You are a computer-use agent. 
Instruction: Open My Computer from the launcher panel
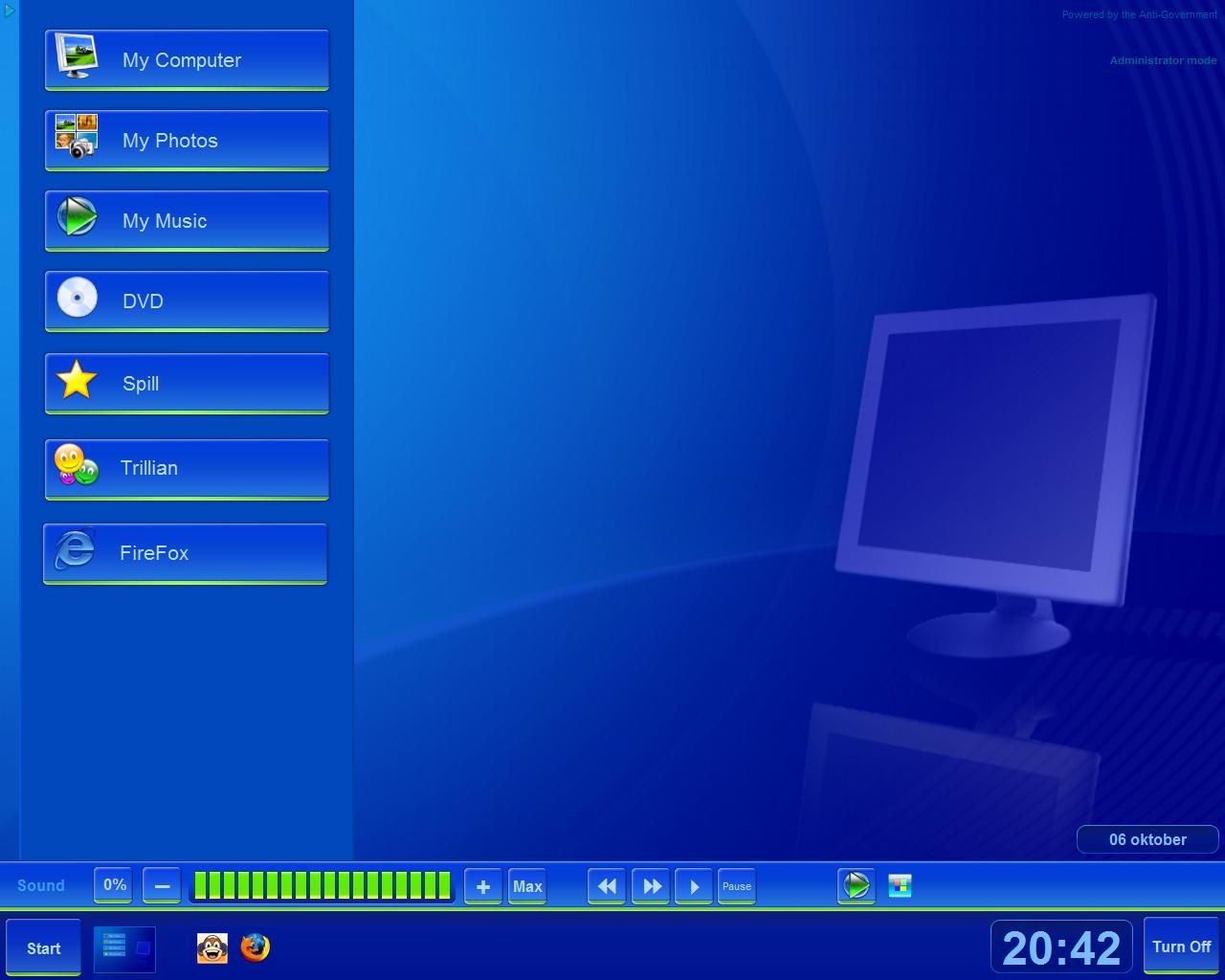pos(187,60)
